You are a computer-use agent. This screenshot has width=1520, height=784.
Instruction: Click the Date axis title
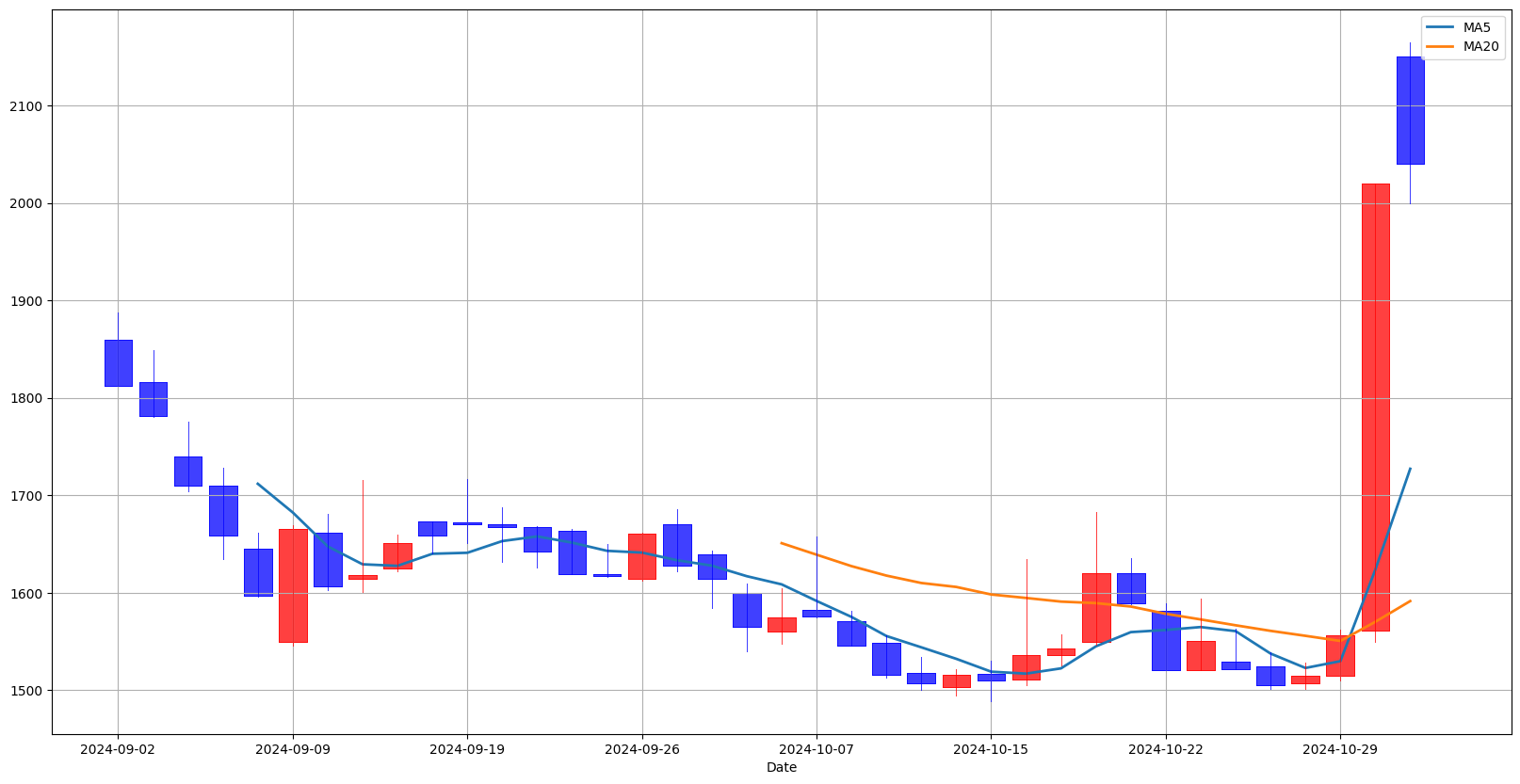[x=782, y=768]
